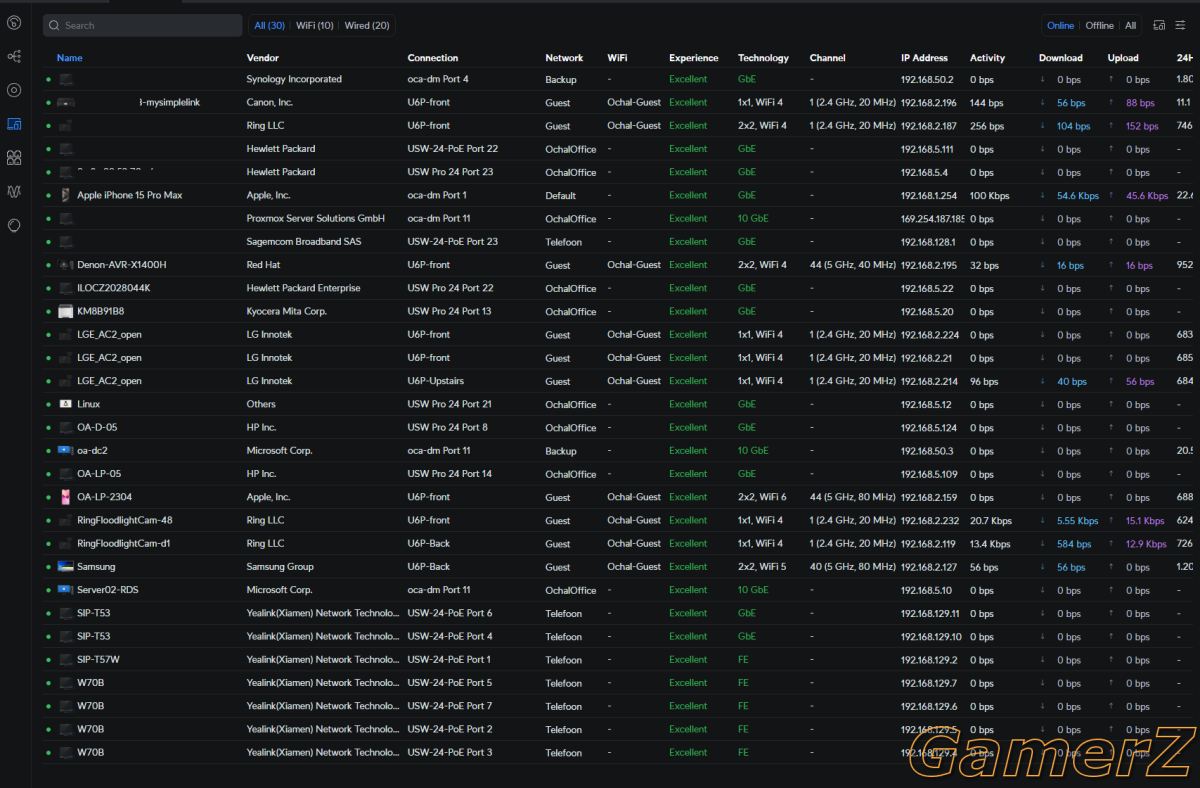Sort by the IP Address column header
This screenshot has width=1200, height=788.
(924, 58)
